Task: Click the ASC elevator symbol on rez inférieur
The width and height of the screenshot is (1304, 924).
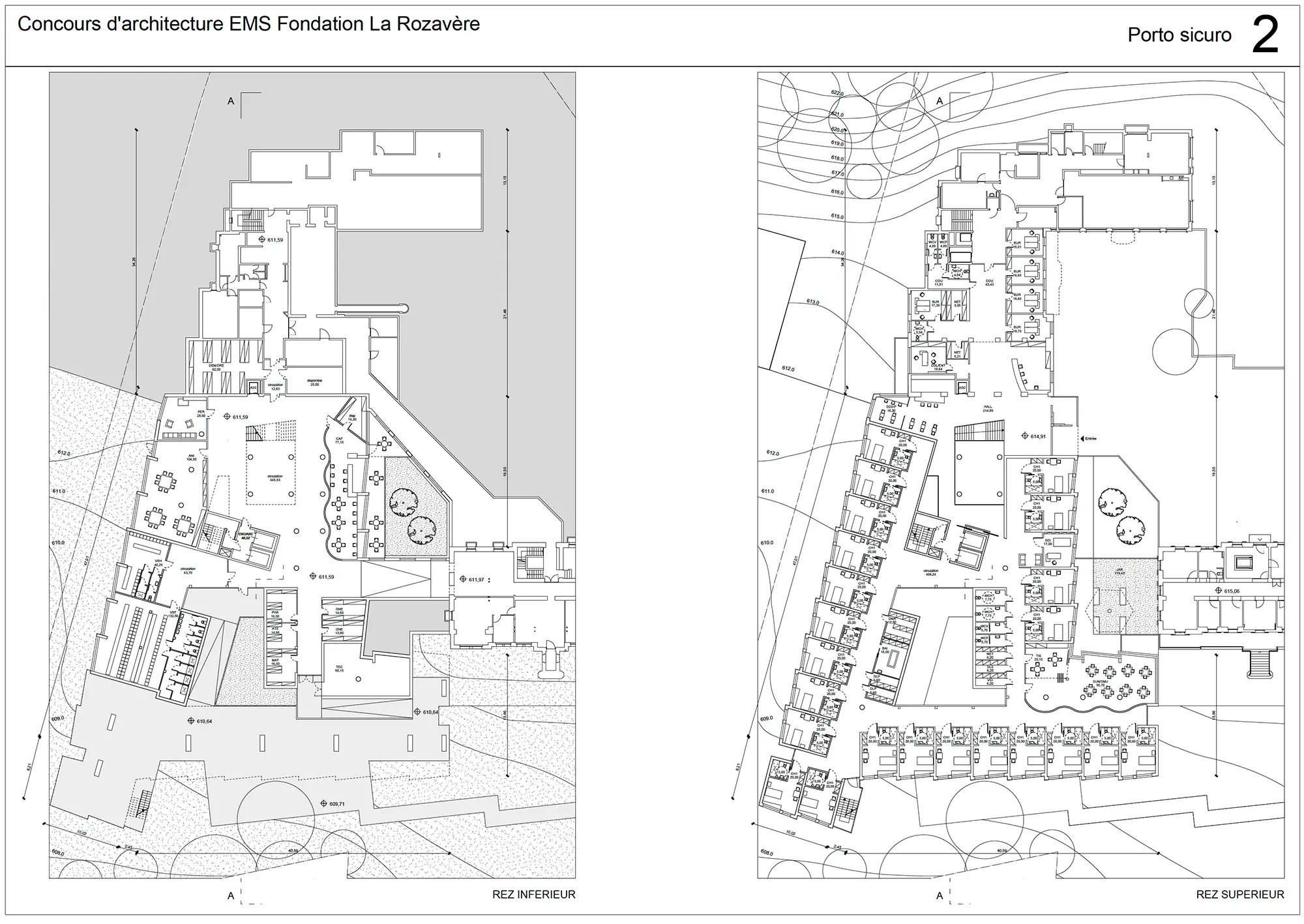Action: click(254, 387)
